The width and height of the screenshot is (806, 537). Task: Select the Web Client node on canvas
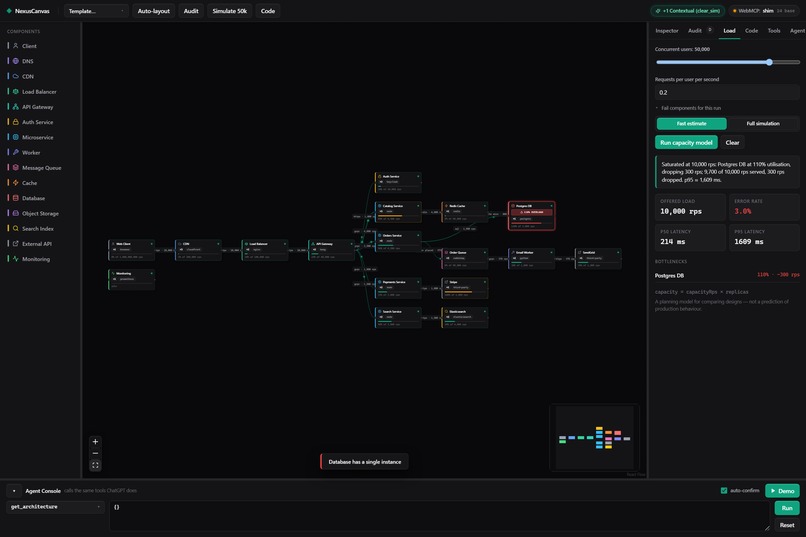(132, 250)
